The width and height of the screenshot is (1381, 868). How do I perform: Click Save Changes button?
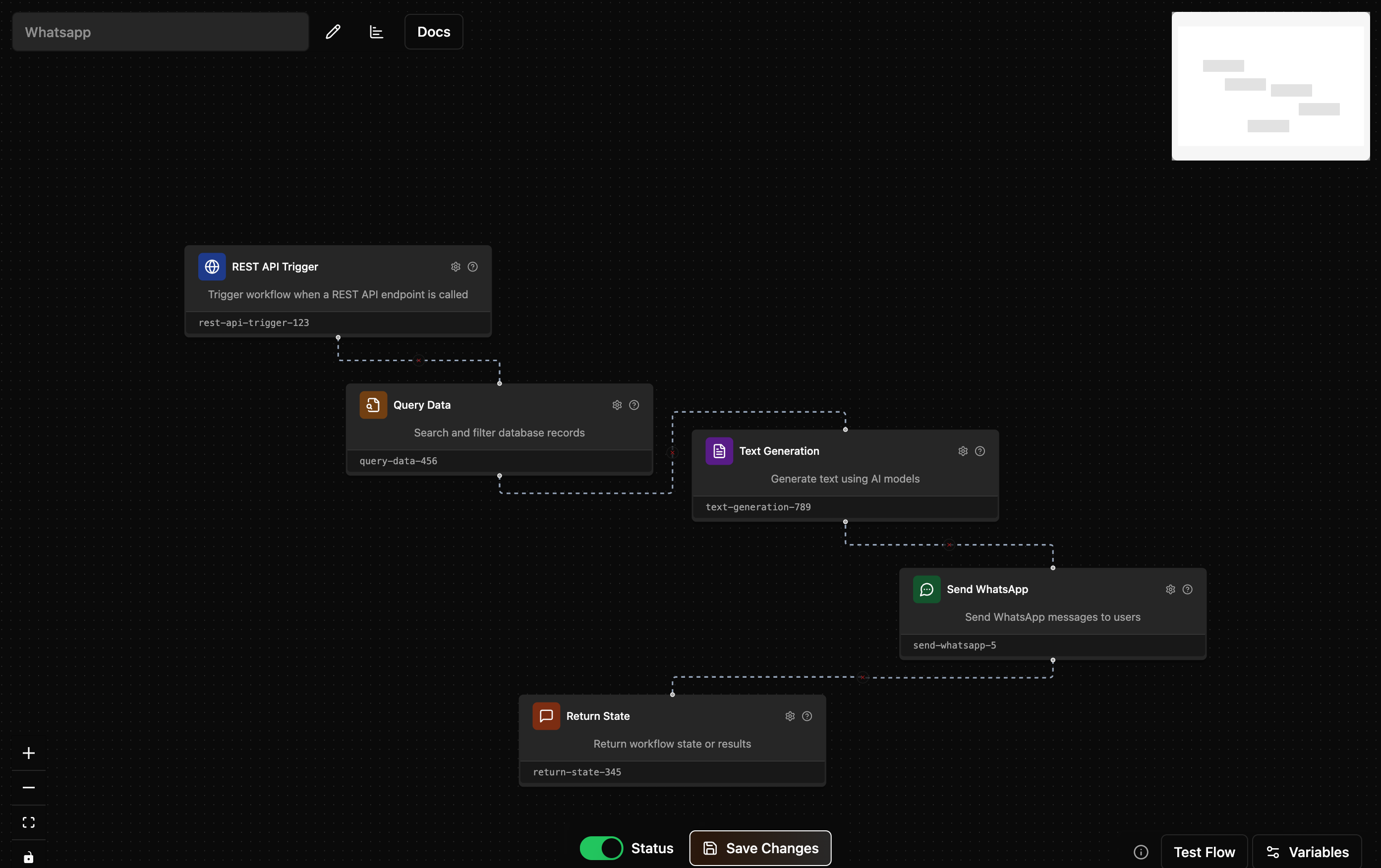click(760, 848)
